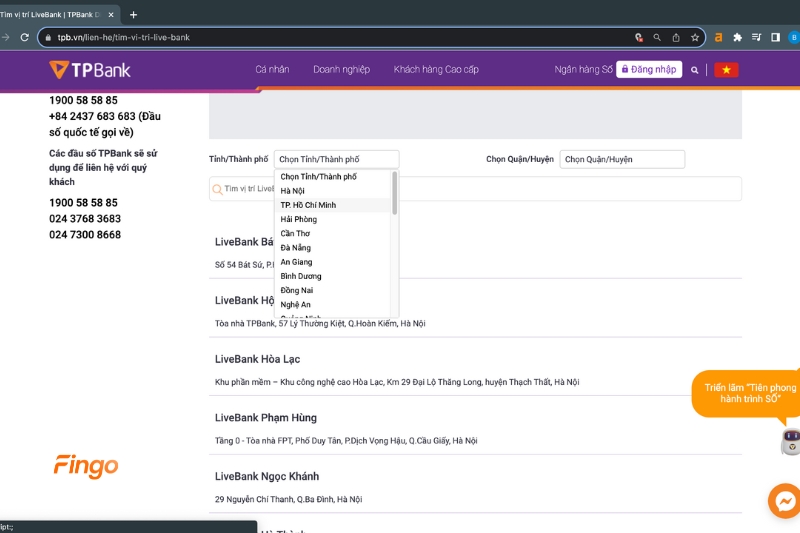The image size is (800, 533).
Task: Click the province list scrollbar thumb
Action: pyautogui.click(x=394, y=193)
